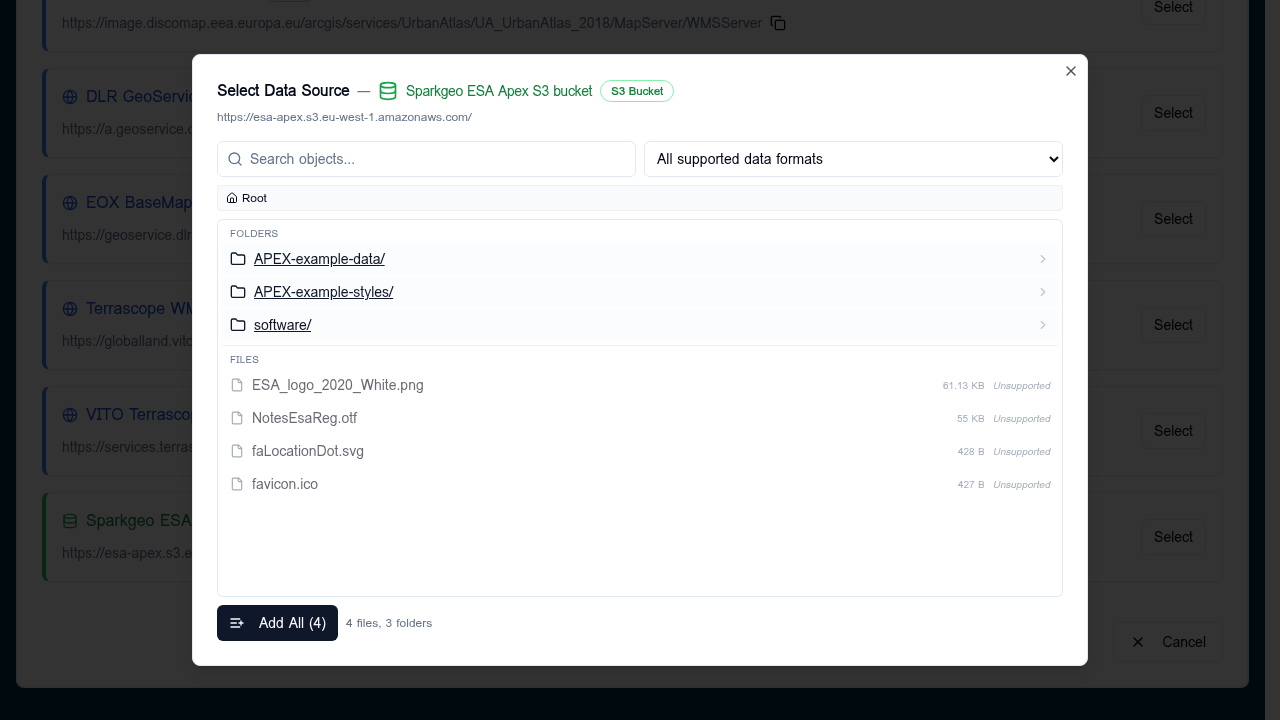The width and height of the screenshot is (1280, 720).
Task: Click the bucket URL esa-apex.s3.eu-west-1.amazonaws.com
Action: pos(344,117)
